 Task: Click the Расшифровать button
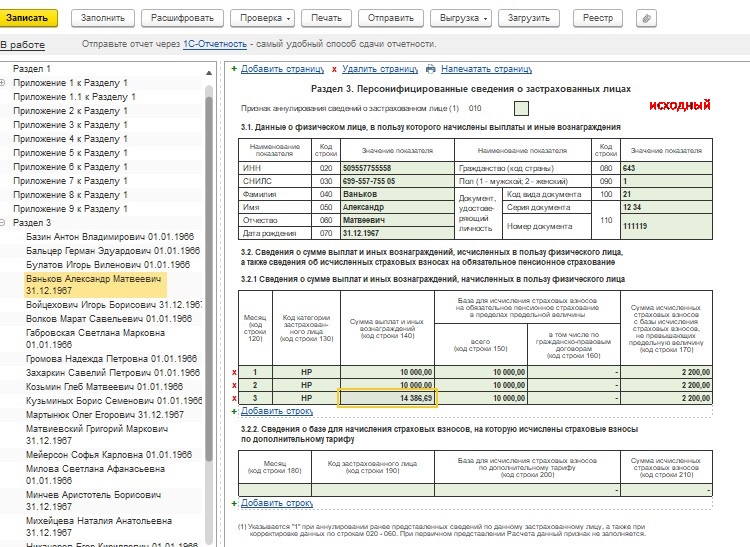182,18
